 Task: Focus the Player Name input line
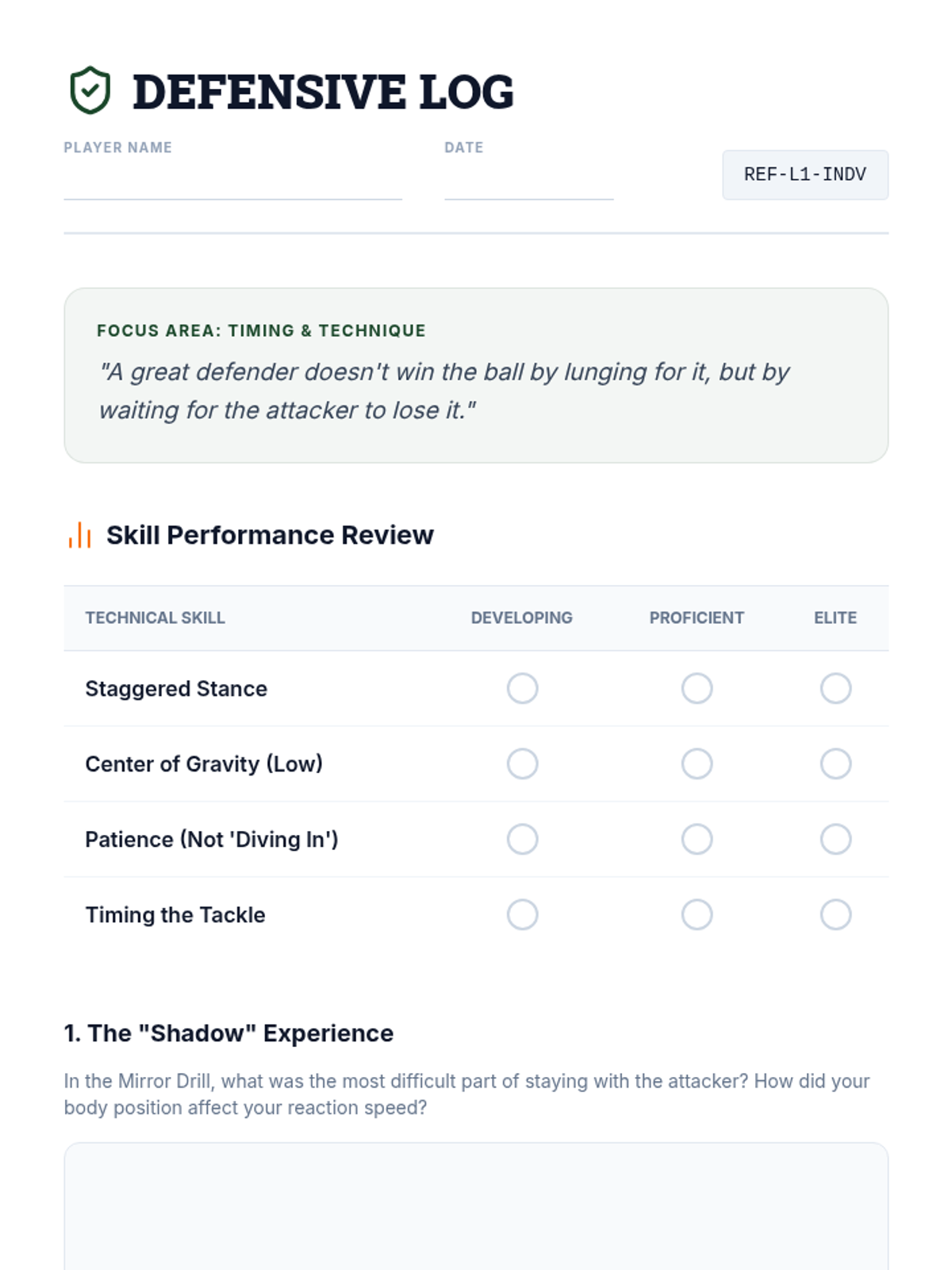tap(232, 181)
